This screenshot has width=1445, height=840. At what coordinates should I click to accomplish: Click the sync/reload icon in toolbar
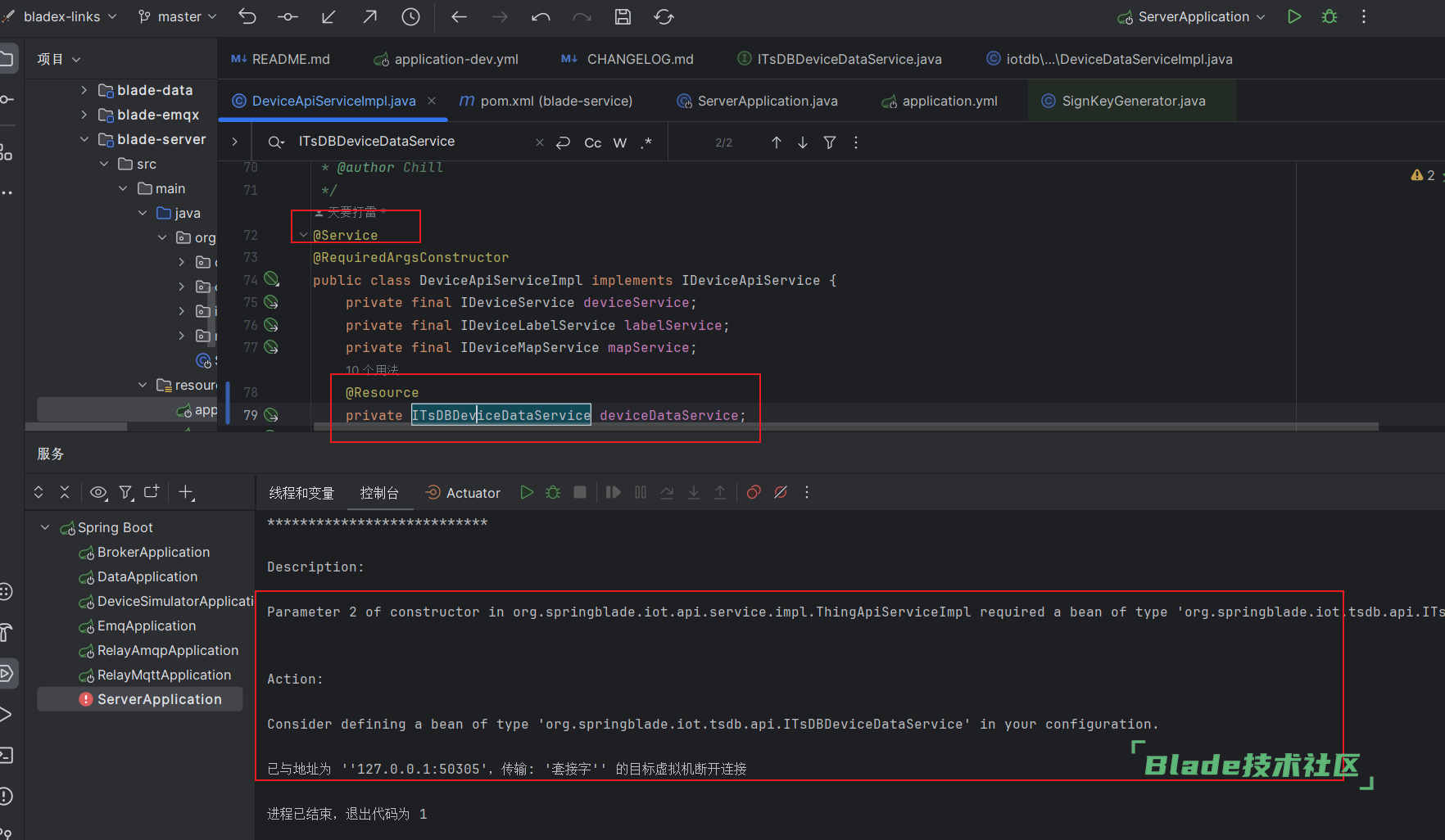coord(664,16)
